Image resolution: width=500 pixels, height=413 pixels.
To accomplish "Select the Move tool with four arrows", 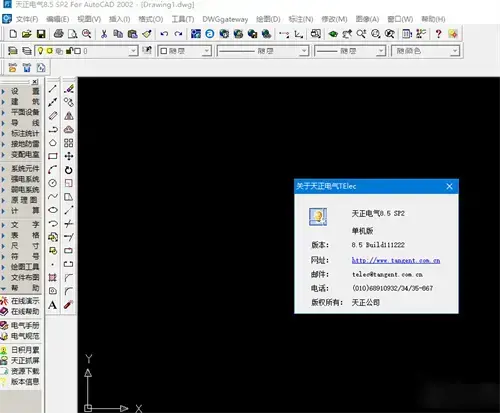I will click(x=69, y=156).
